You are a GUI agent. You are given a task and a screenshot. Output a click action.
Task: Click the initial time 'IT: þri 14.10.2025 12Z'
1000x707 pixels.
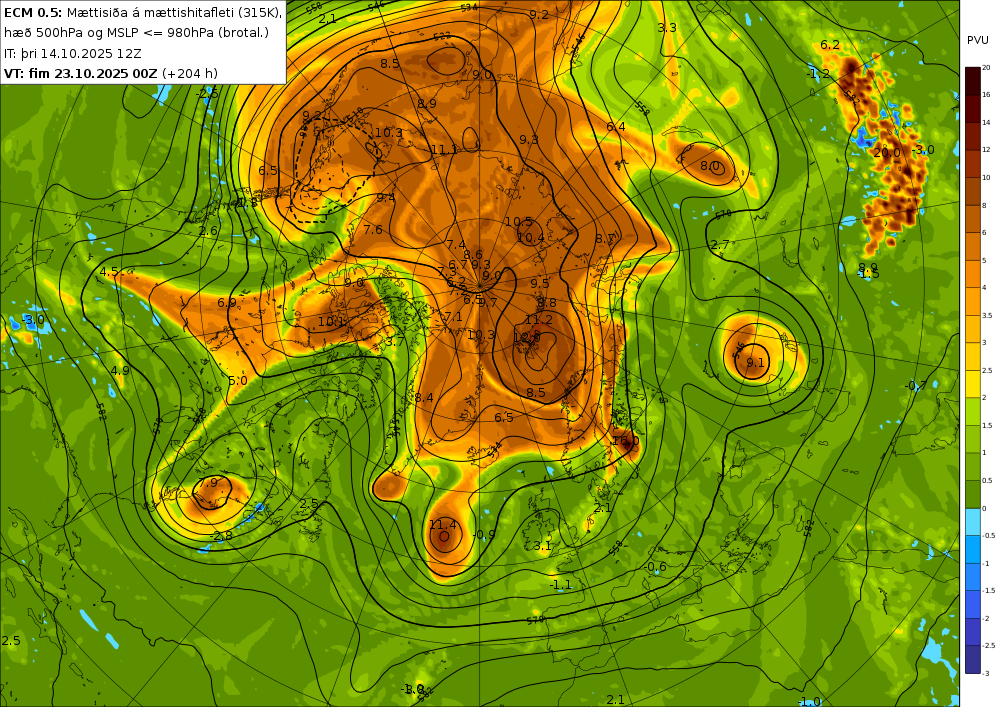(73, 53)
